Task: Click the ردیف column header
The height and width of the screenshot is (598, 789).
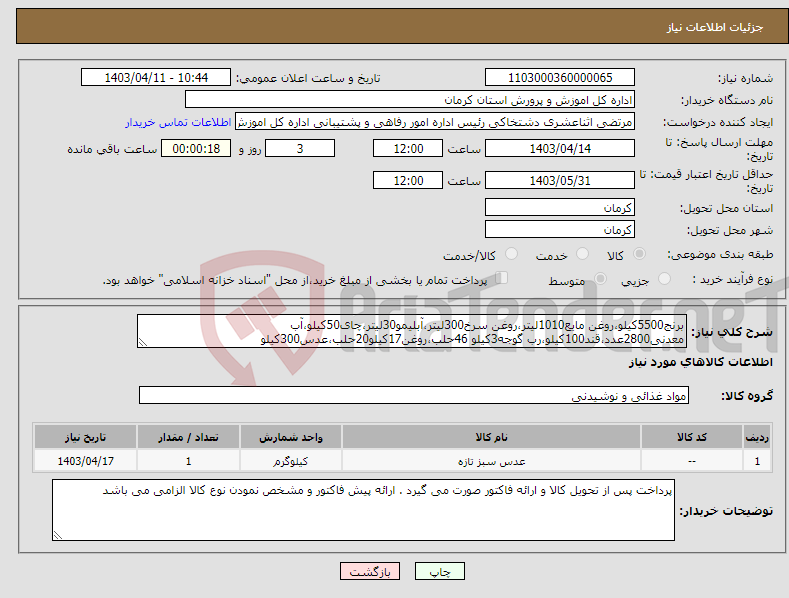Action: coord(757,437)
